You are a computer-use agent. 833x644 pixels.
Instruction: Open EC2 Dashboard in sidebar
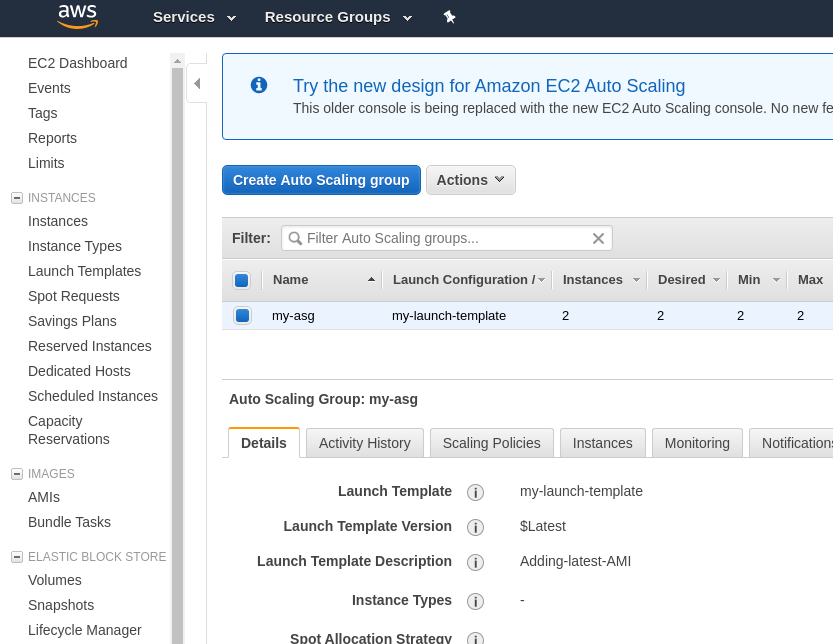(x=78, y=63)
